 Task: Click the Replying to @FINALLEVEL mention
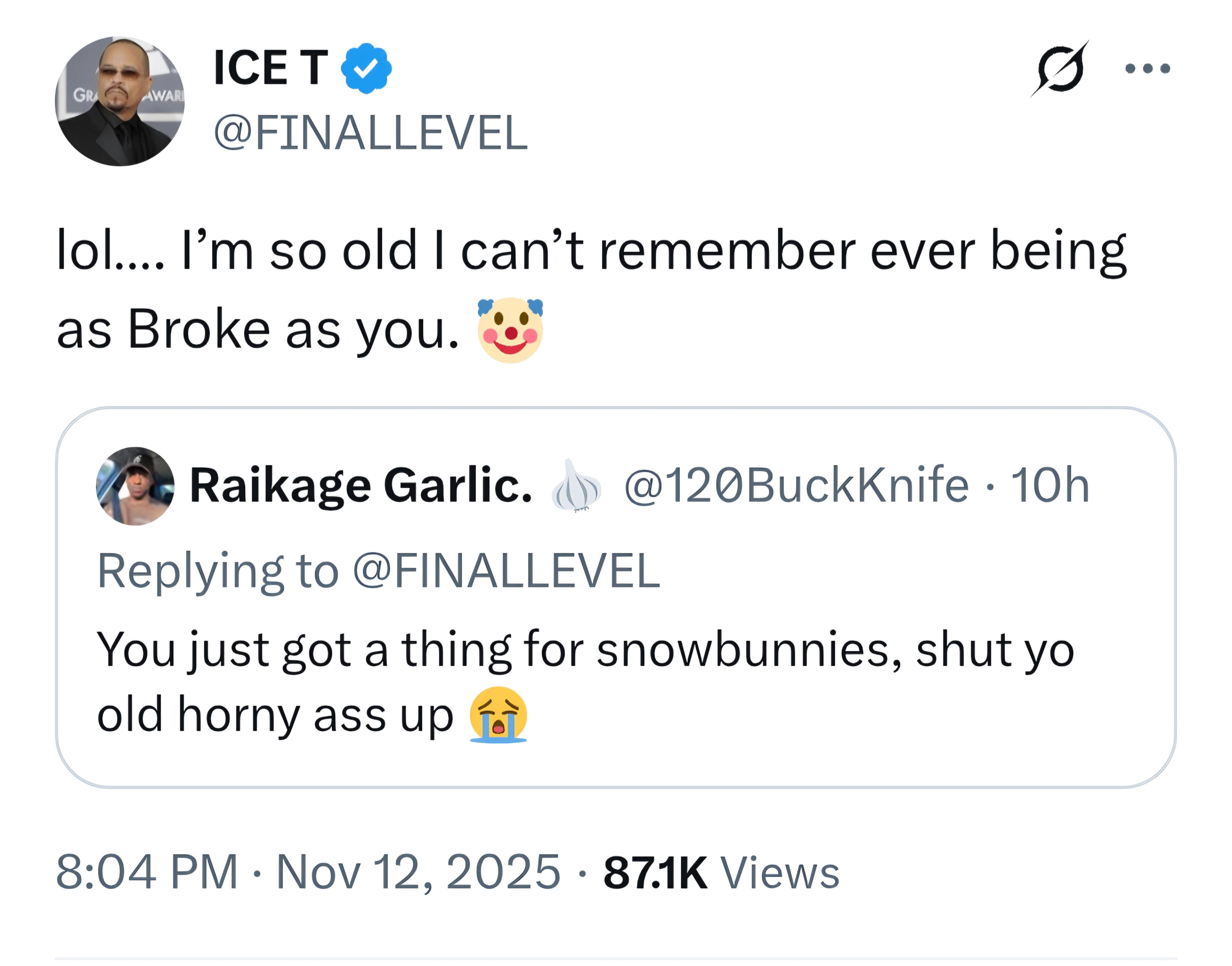506,571
